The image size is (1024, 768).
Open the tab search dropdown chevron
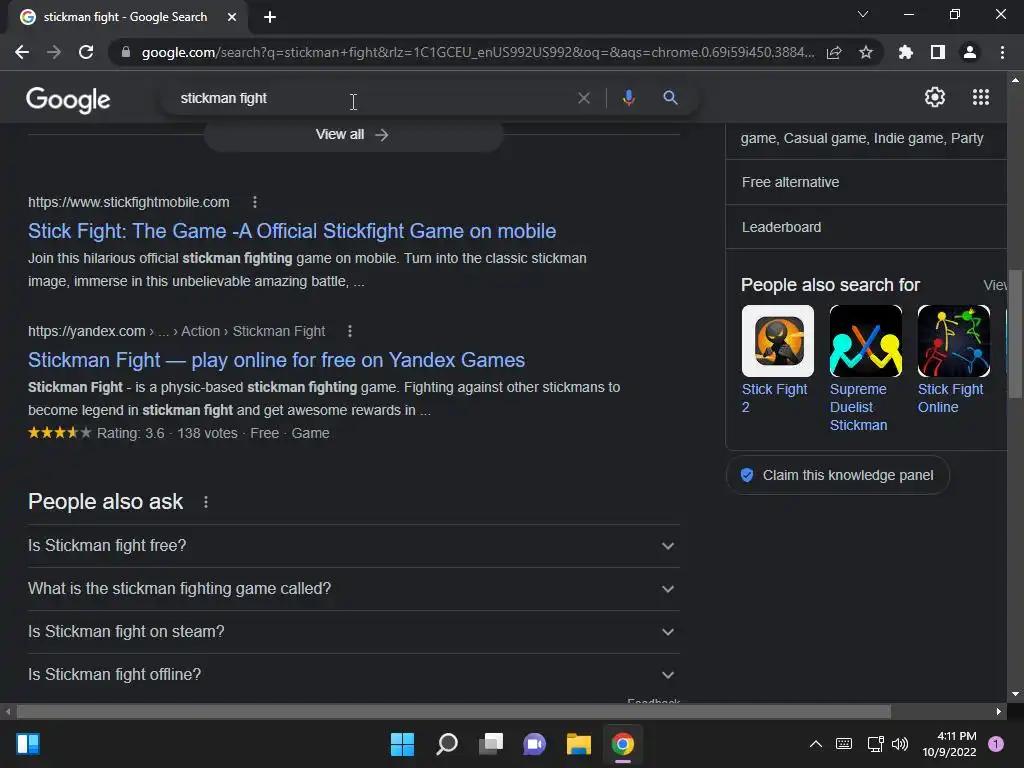click(x=863, y=14)
